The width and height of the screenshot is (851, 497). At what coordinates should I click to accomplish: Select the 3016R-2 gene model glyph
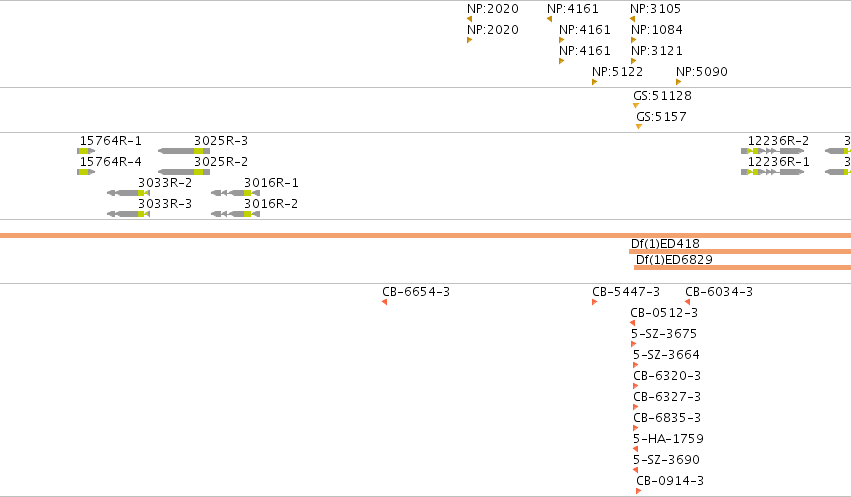[x=236, y=214]
